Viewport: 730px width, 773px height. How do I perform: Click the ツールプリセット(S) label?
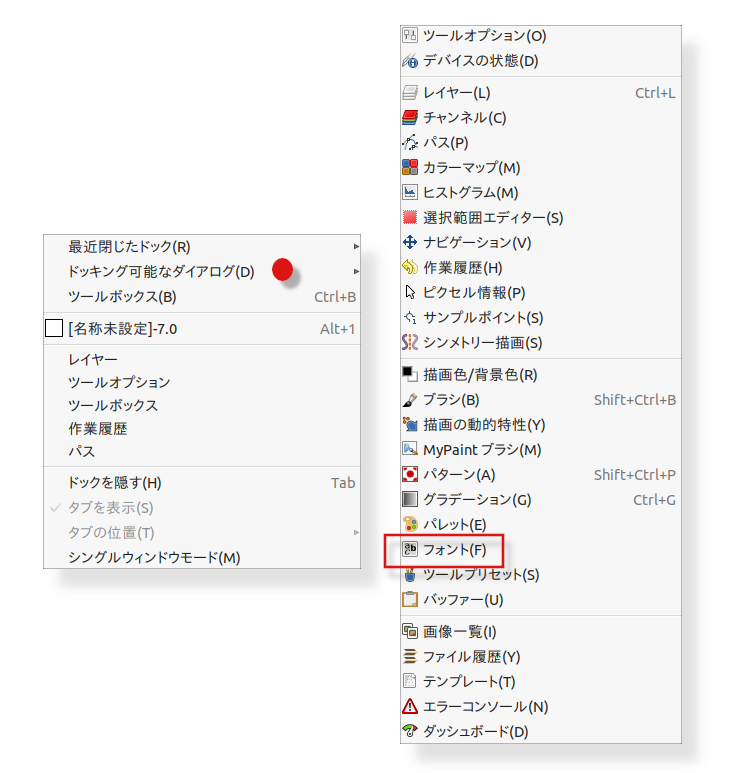[x=481, y=574]
